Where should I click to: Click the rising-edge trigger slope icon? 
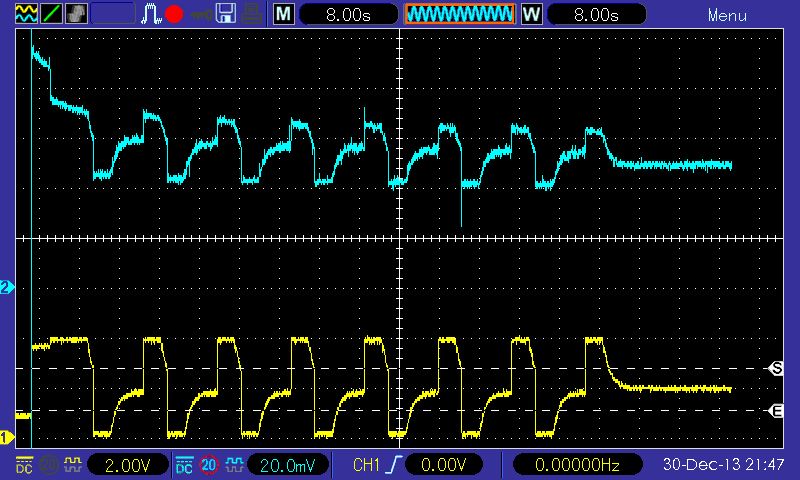[x=394, y=465]
